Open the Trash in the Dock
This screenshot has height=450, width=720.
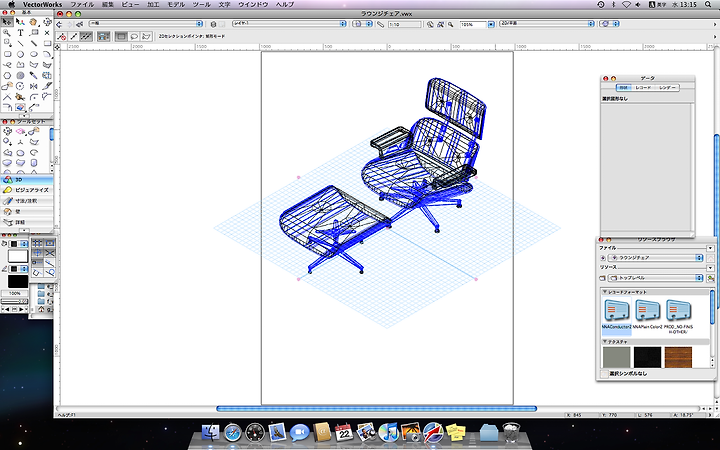tap(511, 433)
